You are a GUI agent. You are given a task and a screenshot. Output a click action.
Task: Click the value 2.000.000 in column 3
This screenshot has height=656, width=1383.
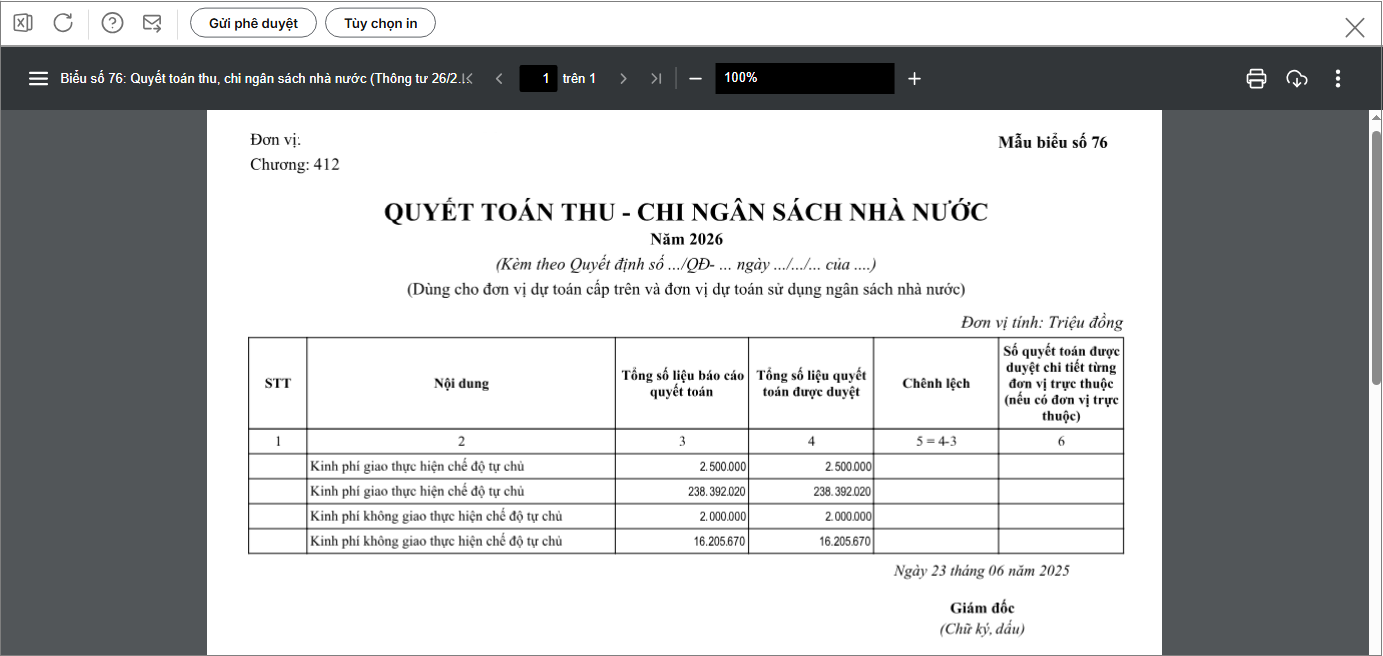coord(722,516)
